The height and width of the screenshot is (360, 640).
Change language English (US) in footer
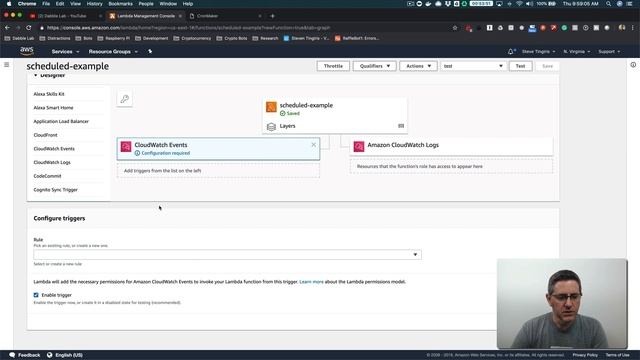(65, 355)
